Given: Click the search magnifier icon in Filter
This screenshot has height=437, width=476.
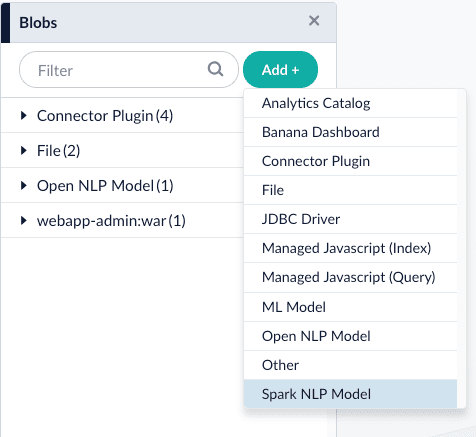Looking at the screenshot, I should tap(215, 69).
